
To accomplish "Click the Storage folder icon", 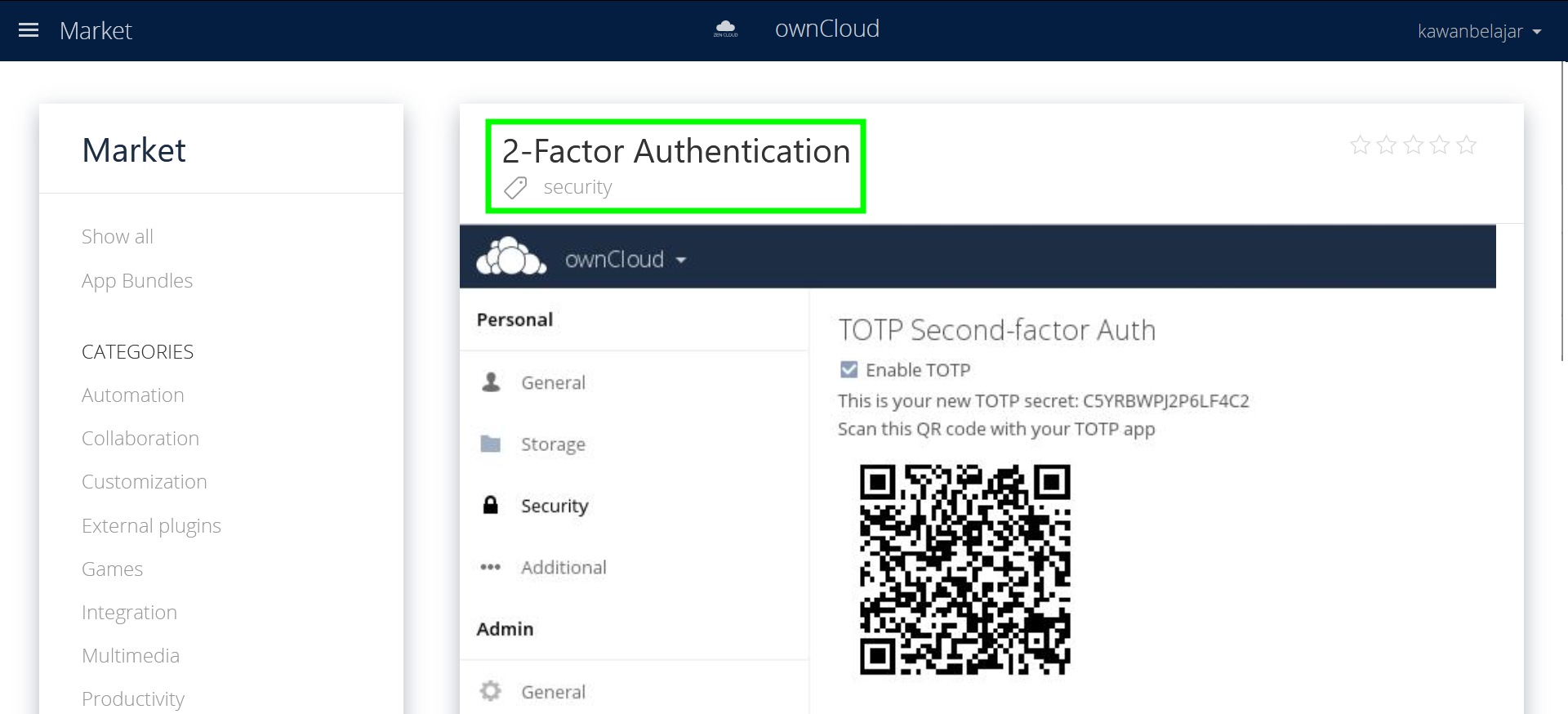I will (x=491, y=444).
